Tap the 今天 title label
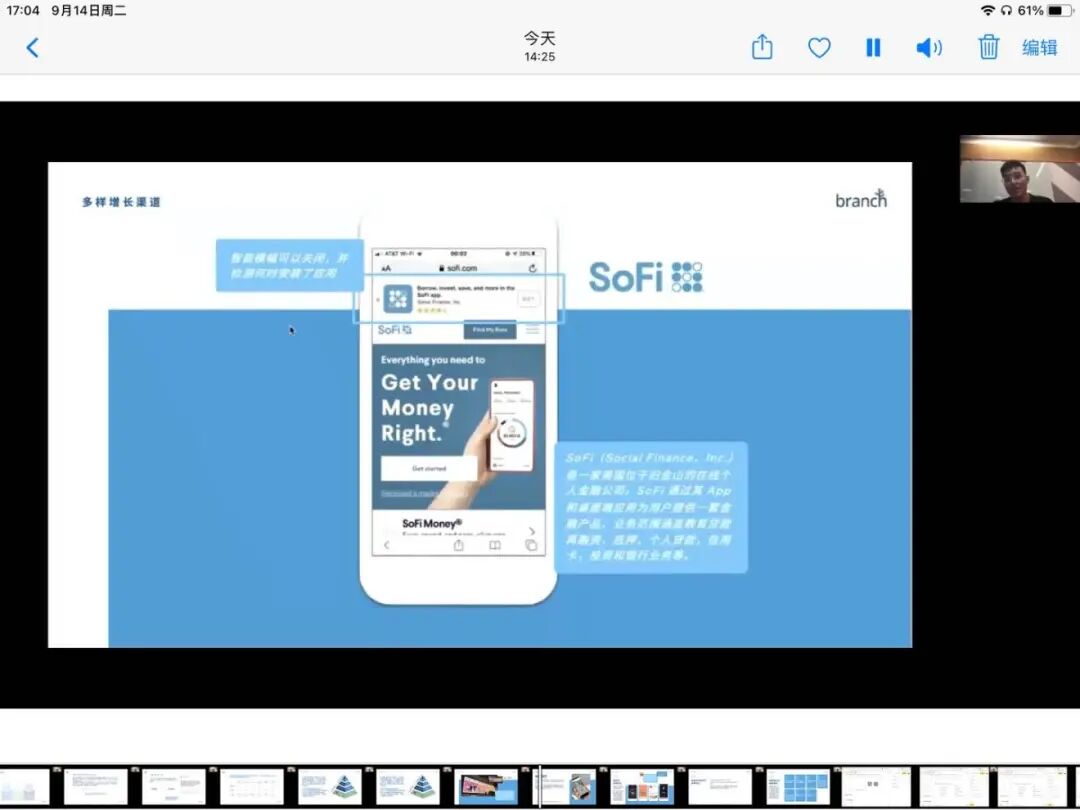1080x810 pixels. tap(539, 39)
